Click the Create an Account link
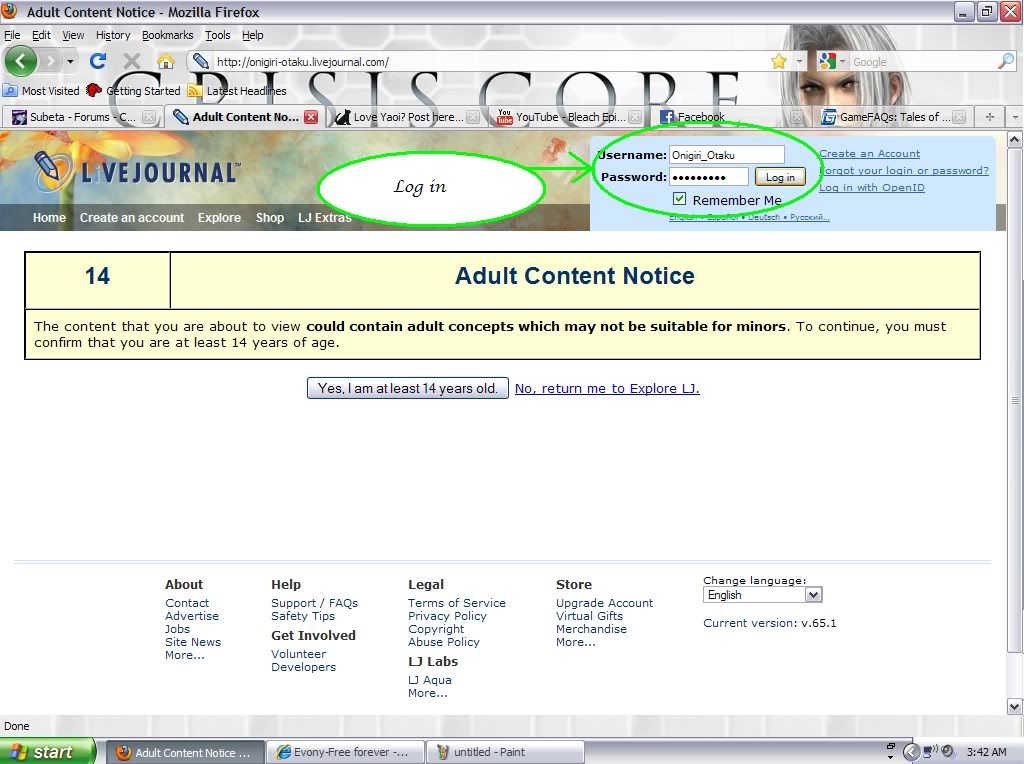Image resolution: width=1024 pixels, height=764 pixels. pos(869,153)
